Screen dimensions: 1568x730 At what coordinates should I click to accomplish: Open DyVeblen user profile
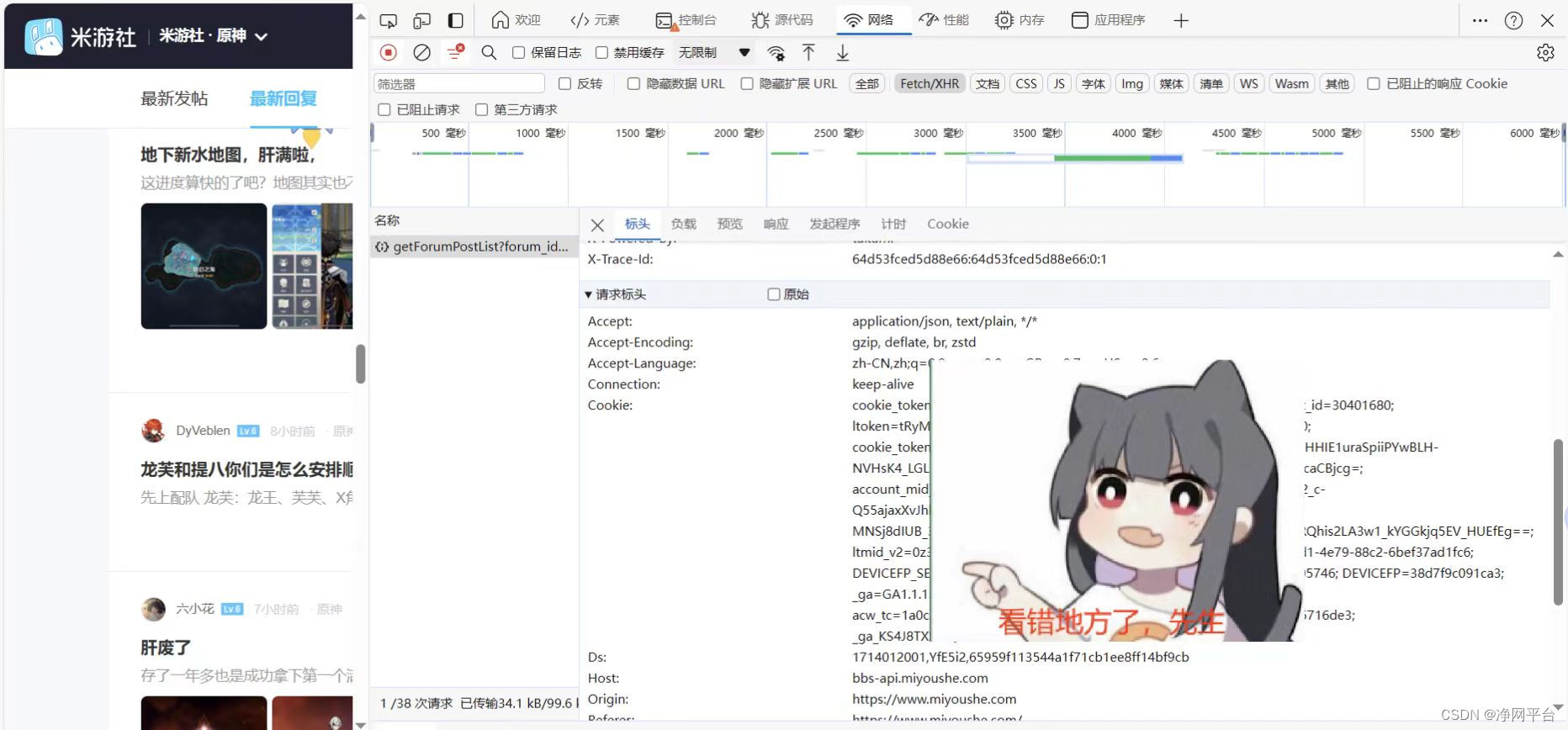(203, 431)
